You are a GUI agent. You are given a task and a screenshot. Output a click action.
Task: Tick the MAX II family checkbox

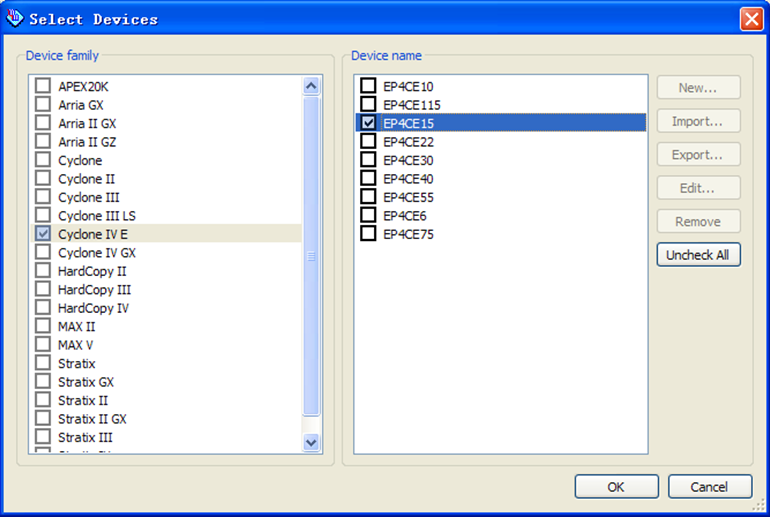click(43, 326)
